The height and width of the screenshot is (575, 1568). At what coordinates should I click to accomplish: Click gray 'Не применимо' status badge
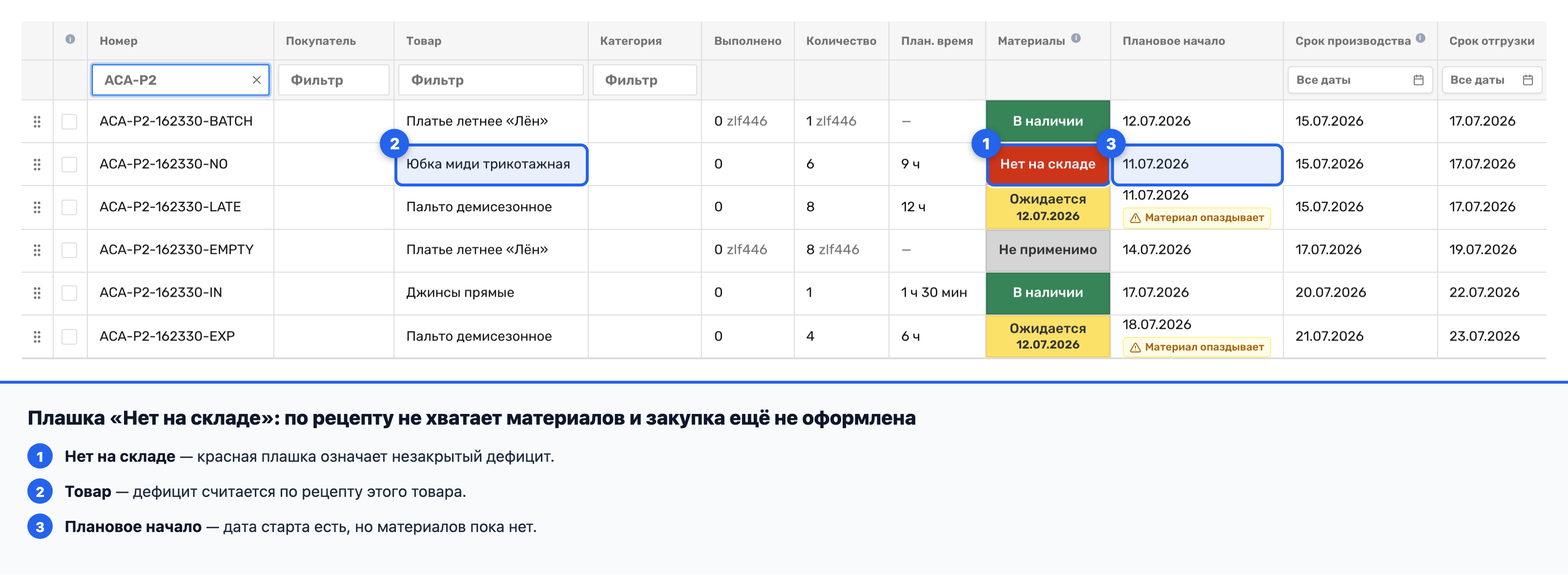pos(1048,250)
